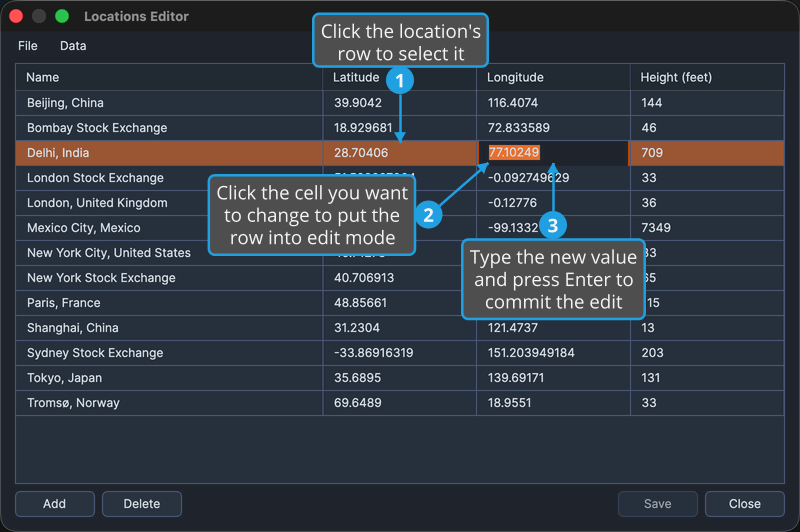
Task: Click Beijing longitude cell 116.4074
Action: tap(553, 103)
